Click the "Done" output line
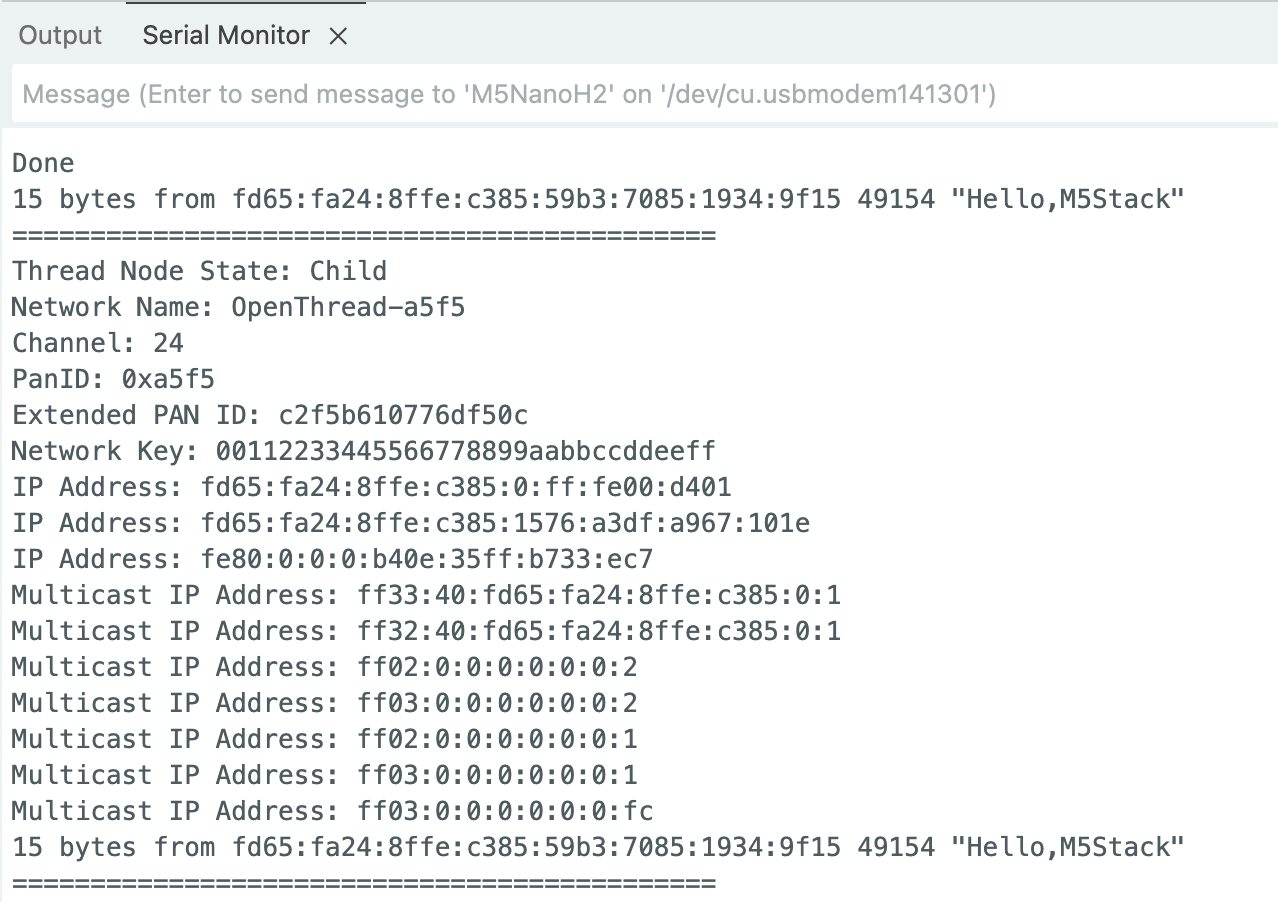Screen dimensions: 1278x902 [43, 163]
